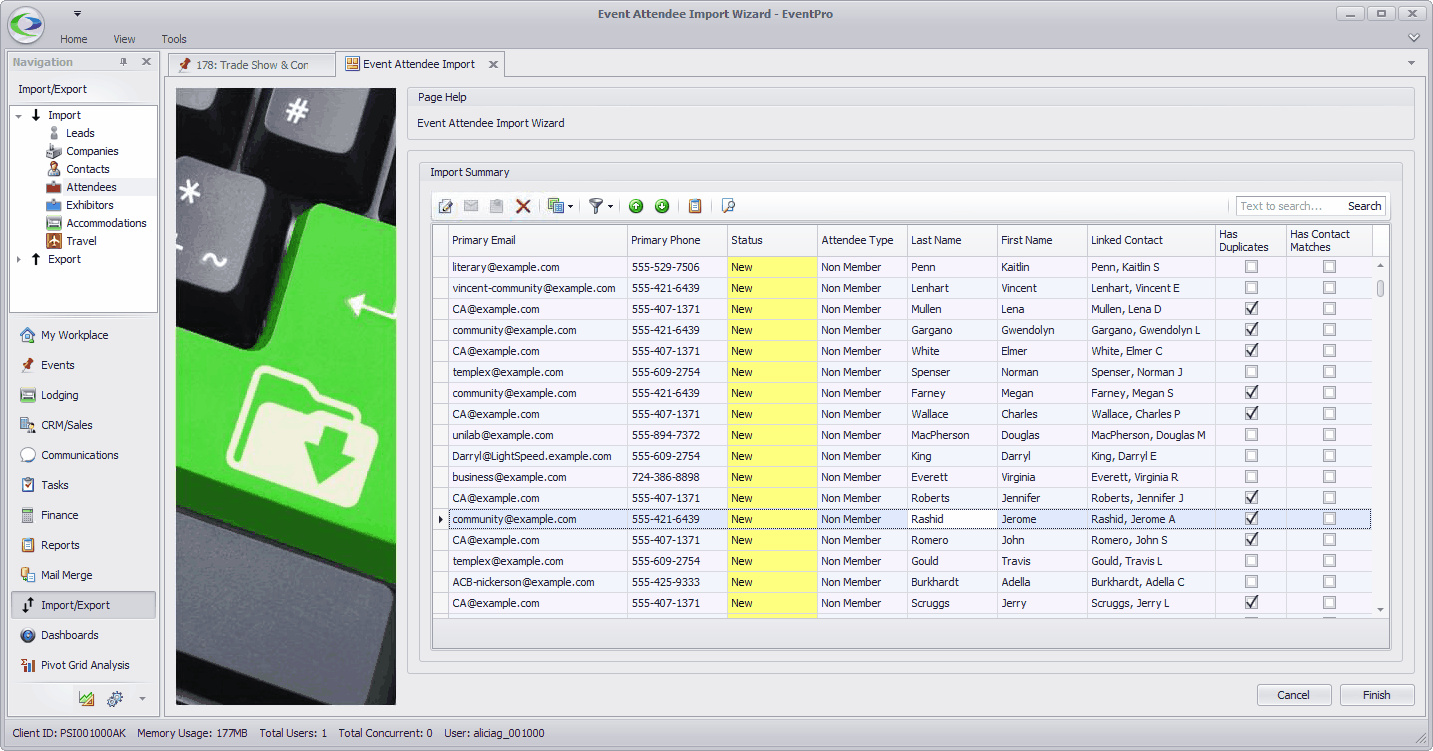Expand navigation options dropdown arrow at bottom
The image size is (1433, 751).
(142, 698)
